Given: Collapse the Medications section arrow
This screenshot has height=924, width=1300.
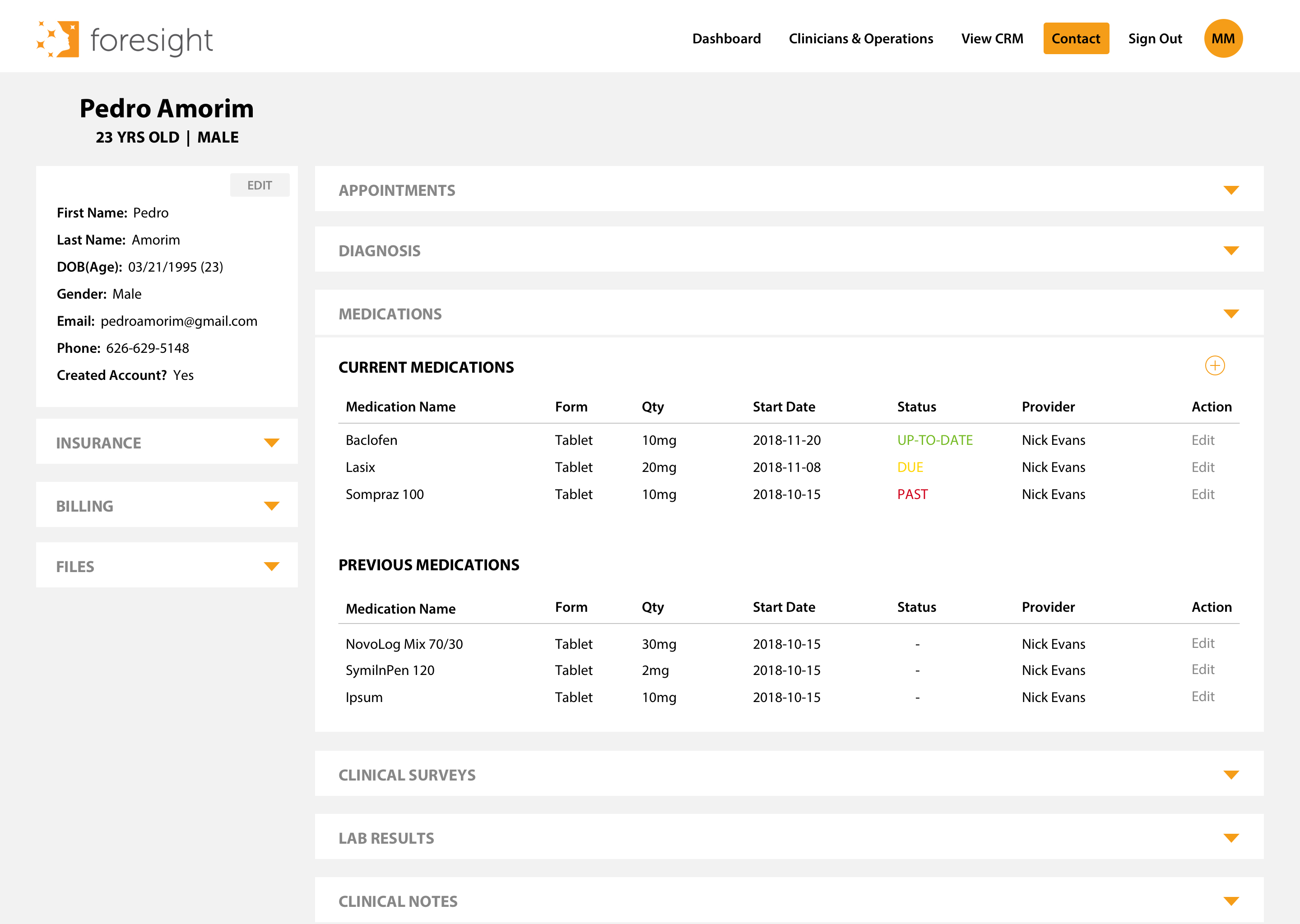Looking at the screenshot, I should point(1230,314).
